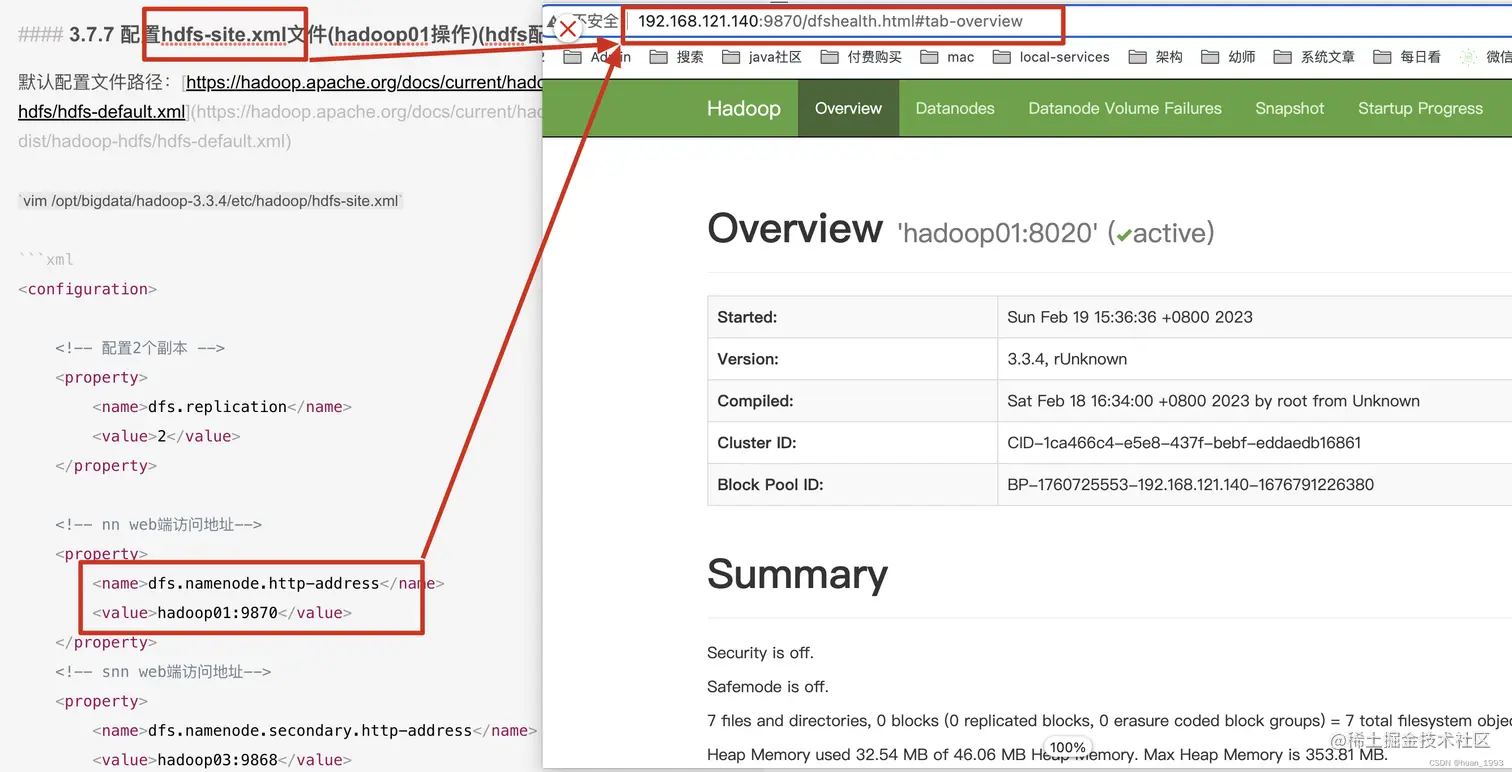The width and height of the screenshot is (1512, 772).
Task: Open the Startup Progress tab
Action: [x=1420, y=108]
